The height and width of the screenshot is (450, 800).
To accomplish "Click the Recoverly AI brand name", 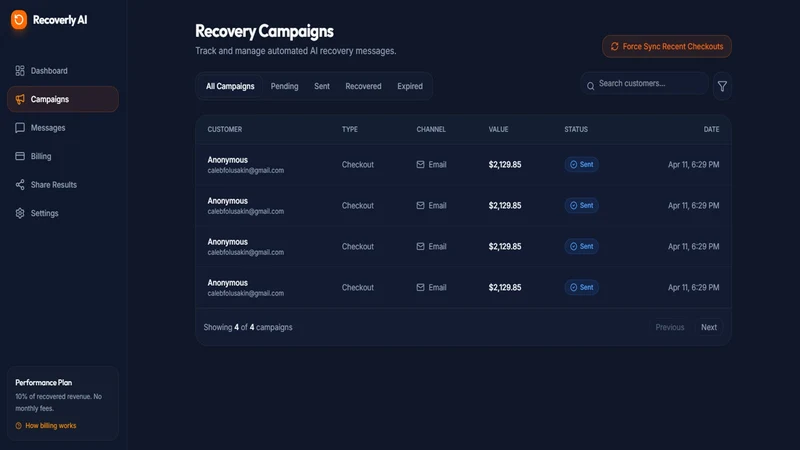I will pos(60,20).
